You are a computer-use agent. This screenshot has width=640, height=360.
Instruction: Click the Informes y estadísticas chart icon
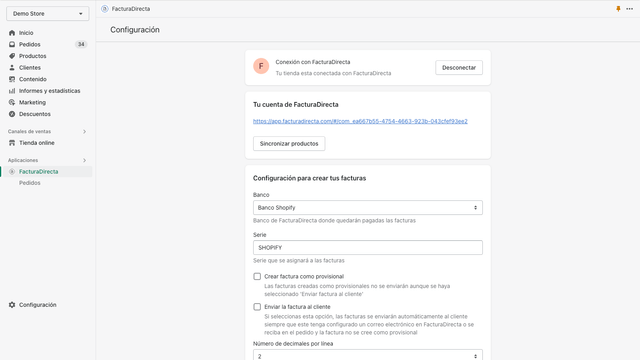(x=12, y=91)
